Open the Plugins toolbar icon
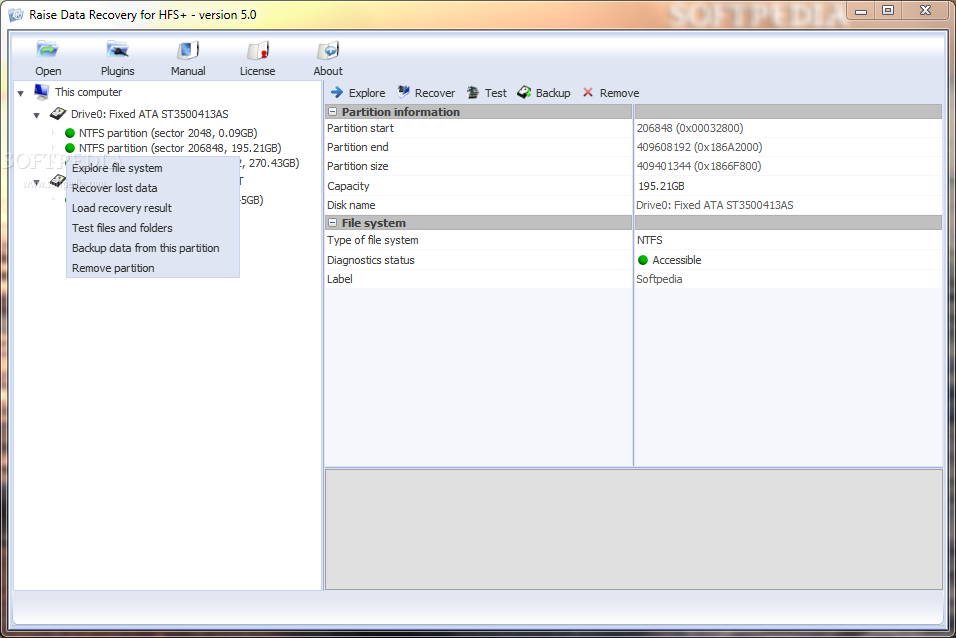Viewport: 956px width, 638px height. 117,50
